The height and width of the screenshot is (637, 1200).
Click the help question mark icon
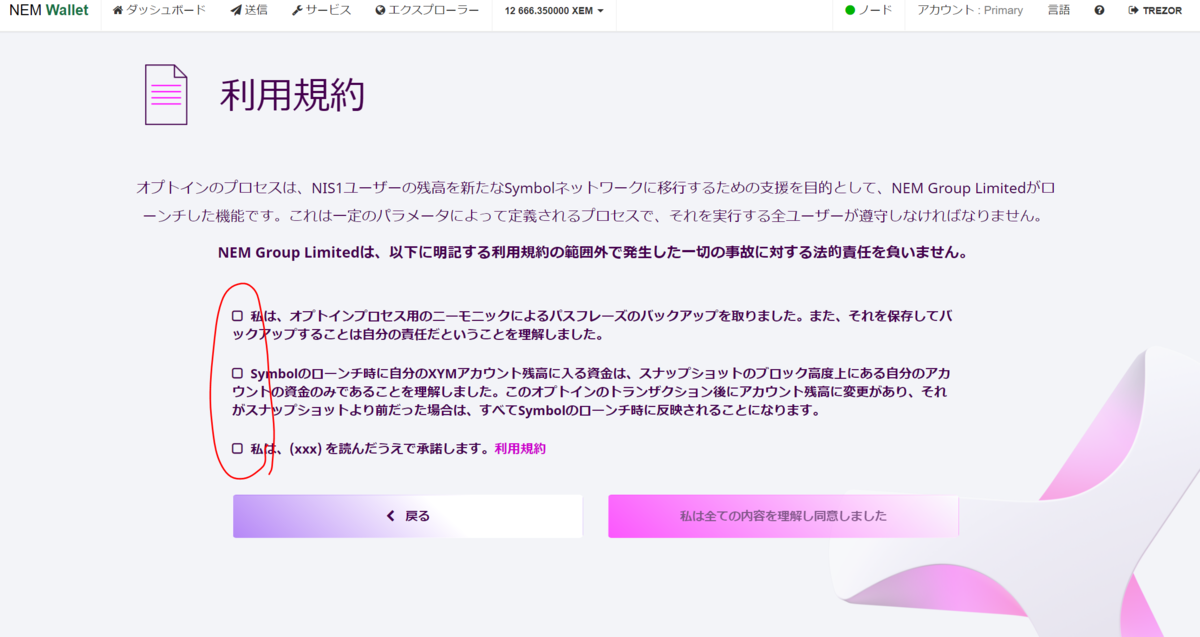click(1099, 10)
